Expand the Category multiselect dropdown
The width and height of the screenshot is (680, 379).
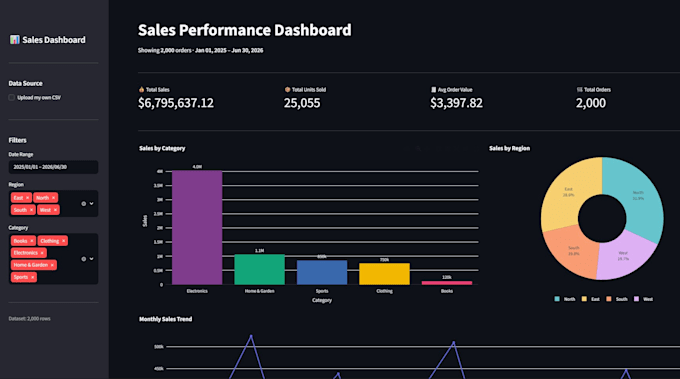click(92, 259)
